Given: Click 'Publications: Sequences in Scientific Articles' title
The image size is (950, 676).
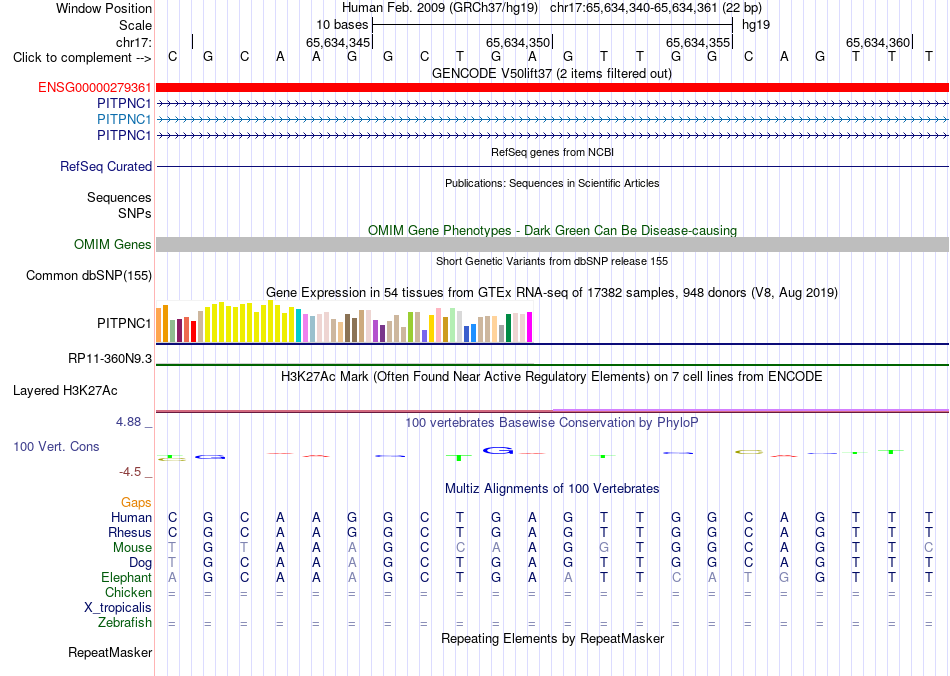Looking at the screenshot, I should point(552,184).
